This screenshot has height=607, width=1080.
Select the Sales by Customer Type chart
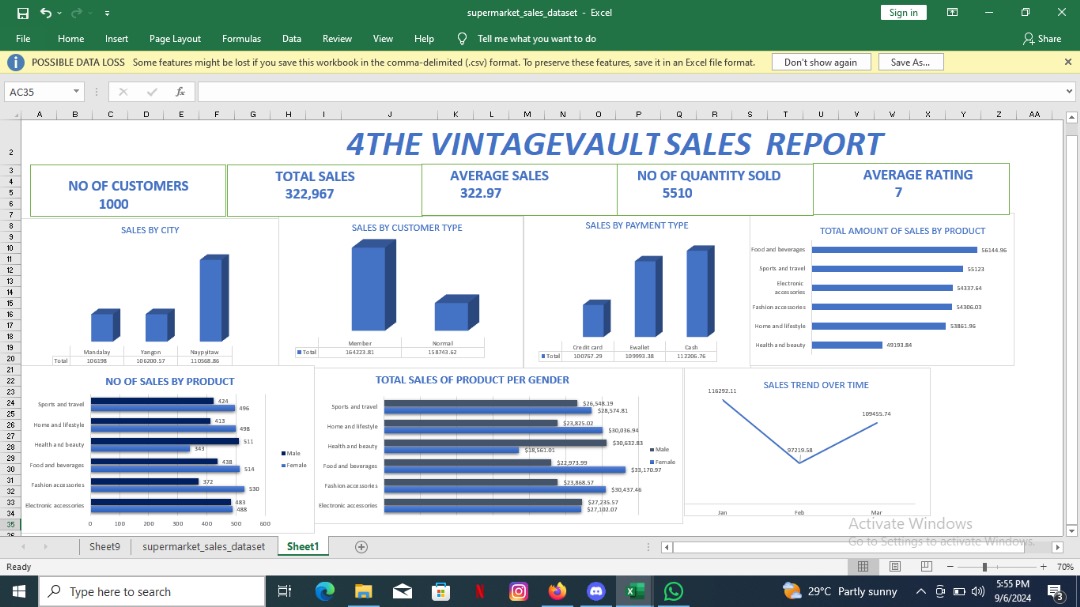click(401, 290)
